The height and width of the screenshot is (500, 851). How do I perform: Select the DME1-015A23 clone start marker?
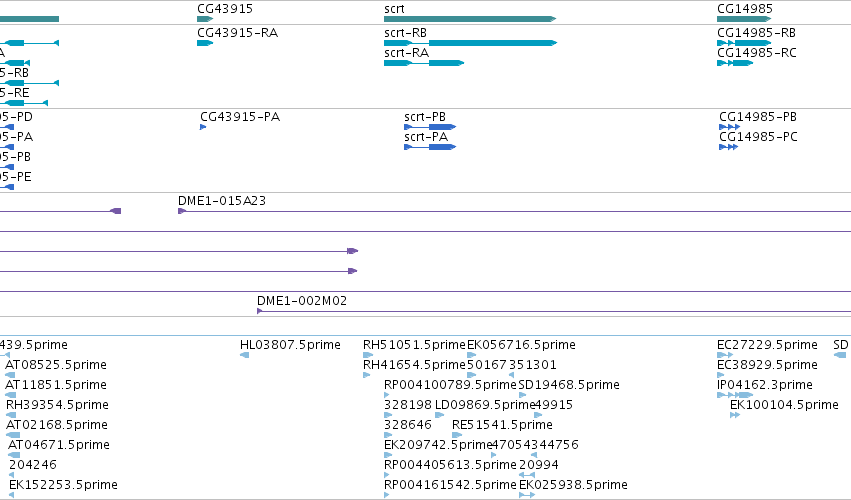[182, 211]
